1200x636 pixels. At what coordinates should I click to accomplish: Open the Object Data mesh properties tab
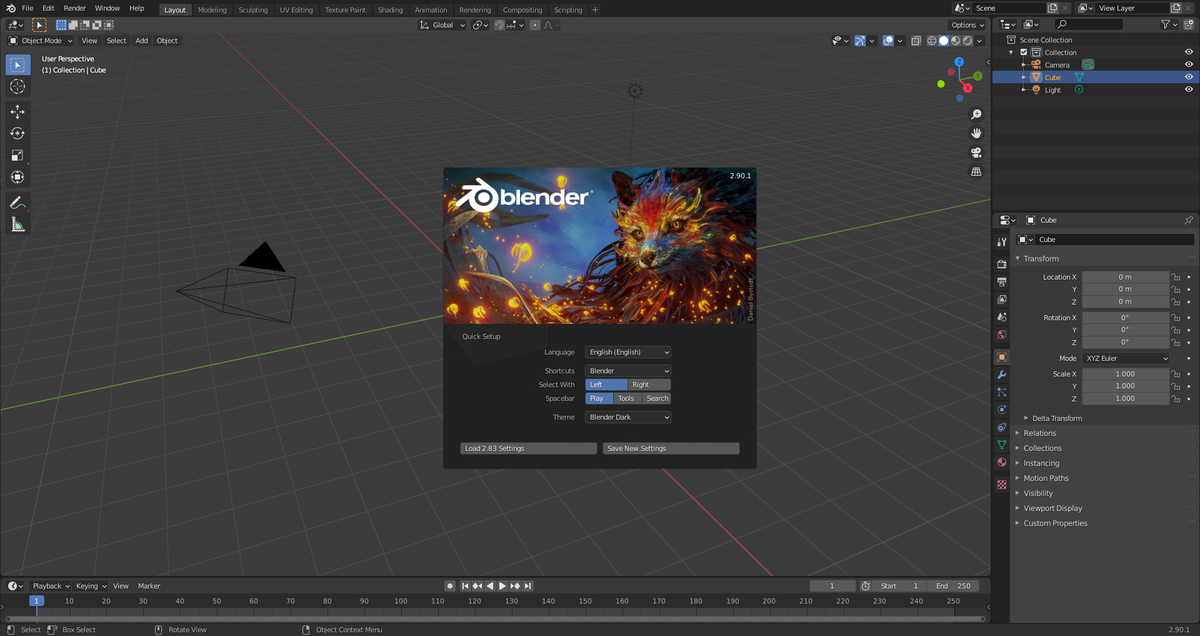coord(1002,444)
